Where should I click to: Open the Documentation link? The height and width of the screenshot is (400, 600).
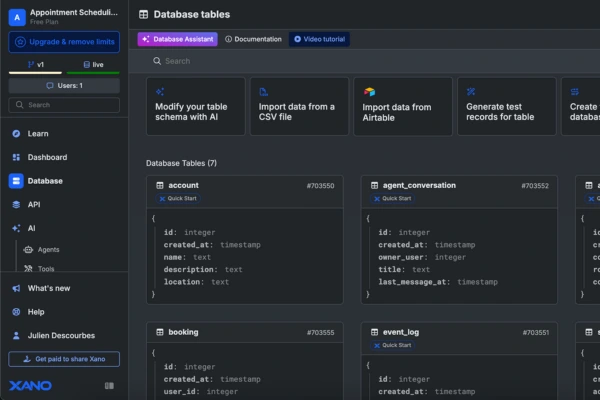[253, 39]
